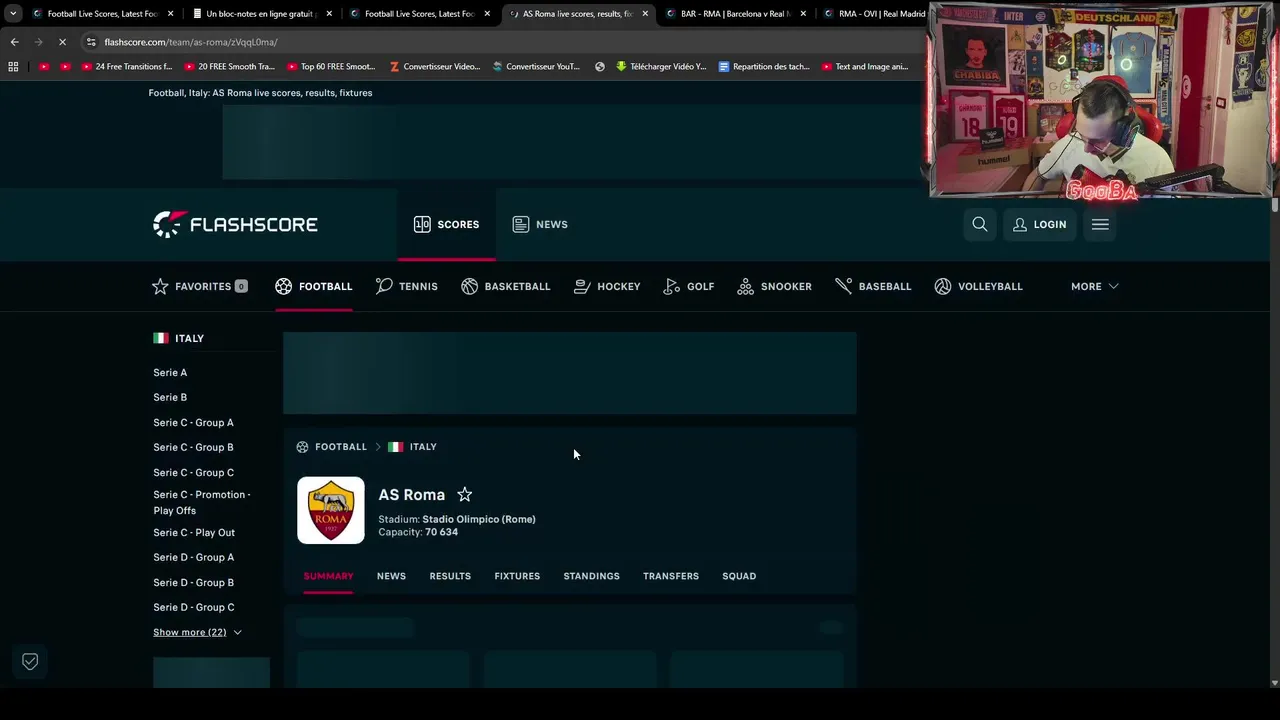Select the Tennis sport

click(x=407, y=286)
